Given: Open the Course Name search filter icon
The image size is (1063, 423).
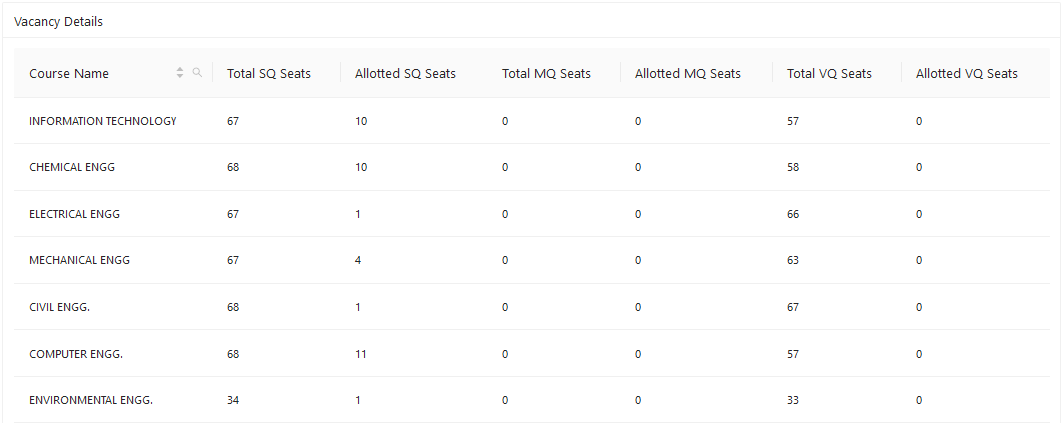Looking at the screenshot, I should point(197,73).
